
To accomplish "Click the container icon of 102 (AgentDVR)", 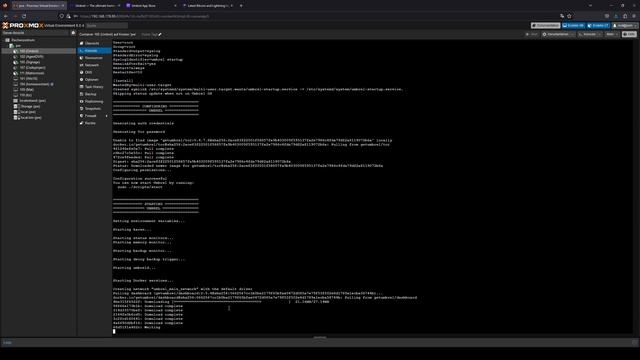I will [16, 57].
